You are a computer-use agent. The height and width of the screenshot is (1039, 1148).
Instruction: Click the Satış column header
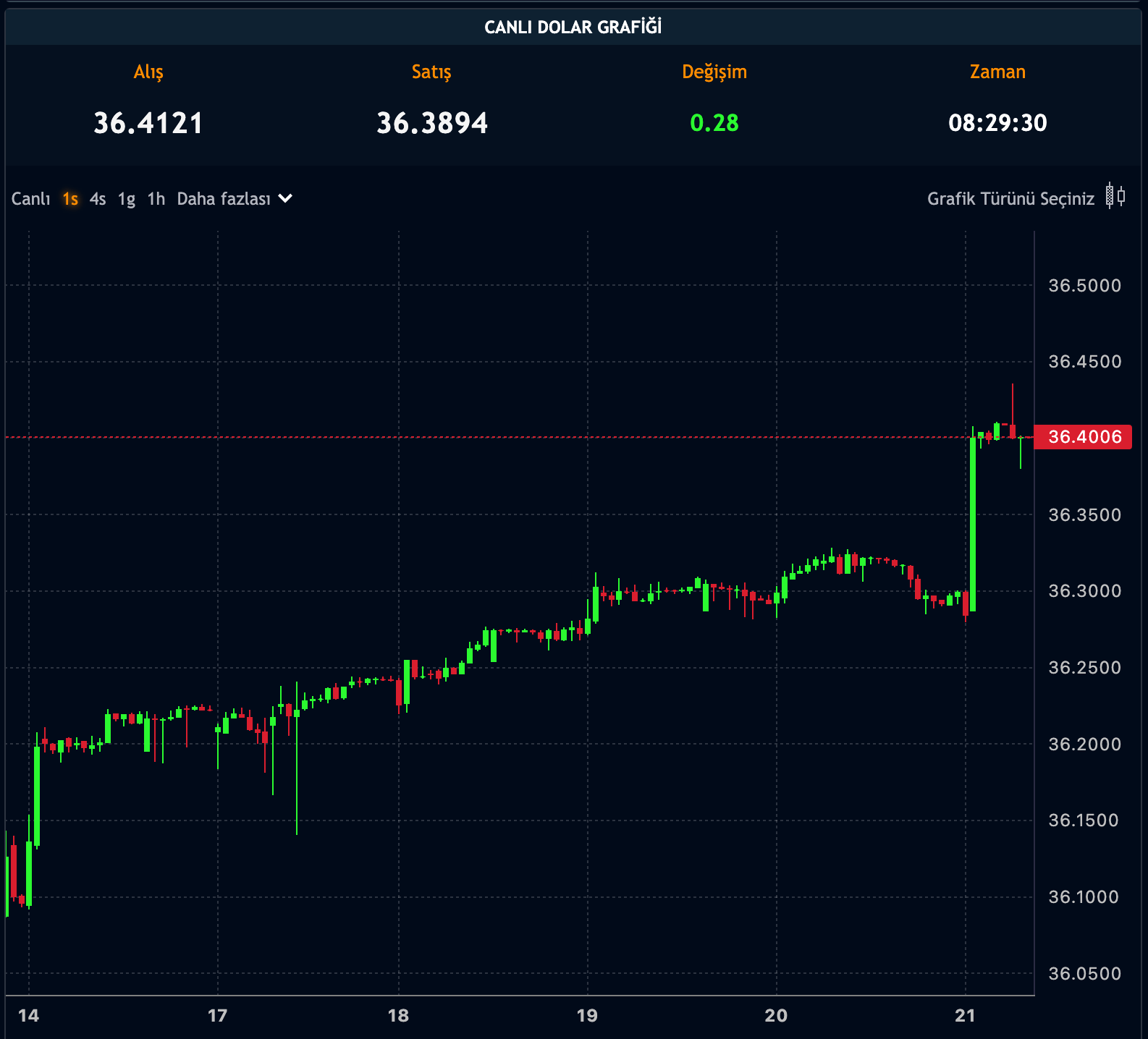(x=431, y=72)
